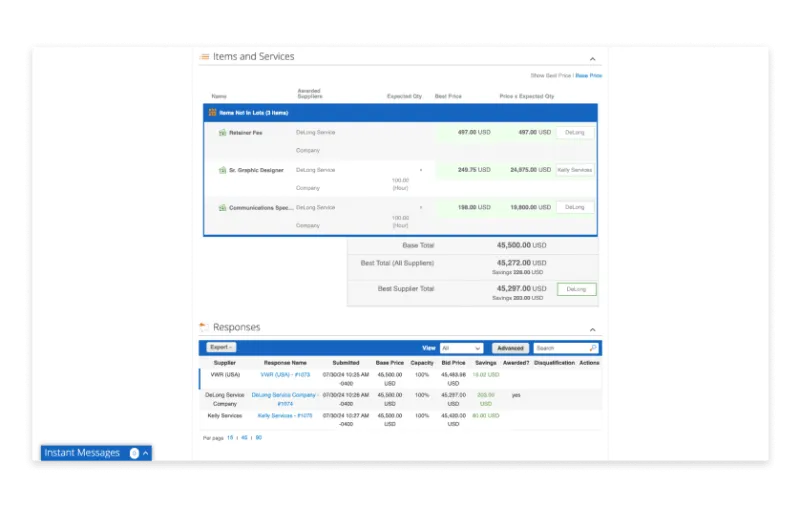Click Best Total (All Suppliers) 45,272.00 value

pos(521,263)
